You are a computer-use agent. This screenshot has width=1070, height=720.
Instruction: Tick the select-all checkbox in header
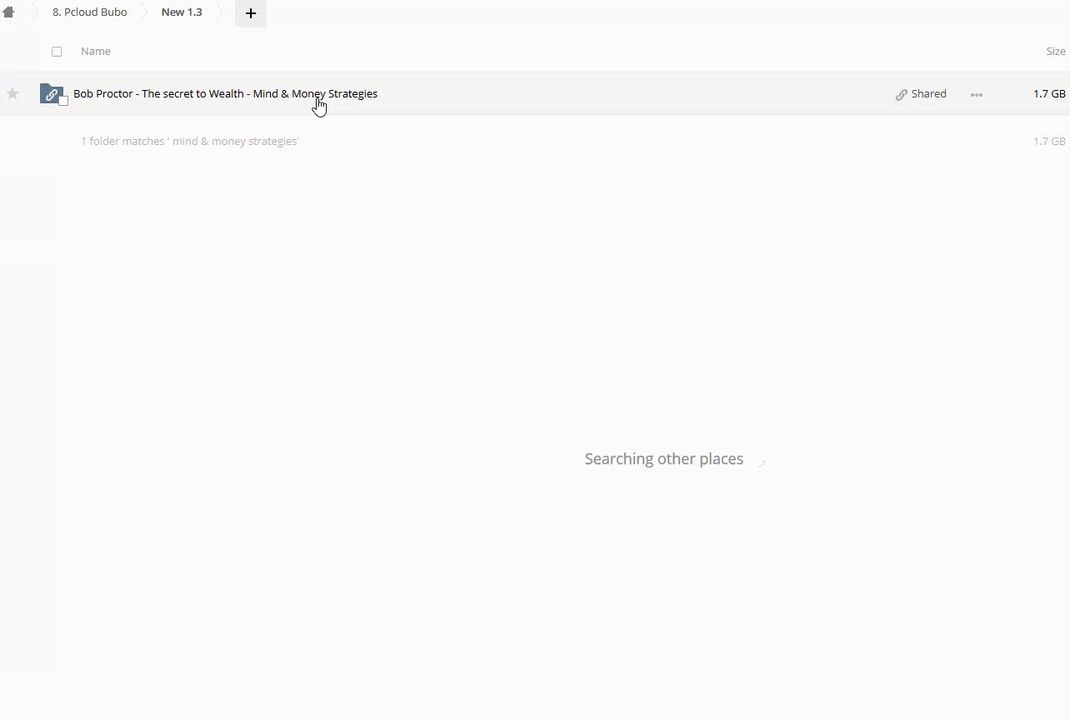(x=57, y=52)
